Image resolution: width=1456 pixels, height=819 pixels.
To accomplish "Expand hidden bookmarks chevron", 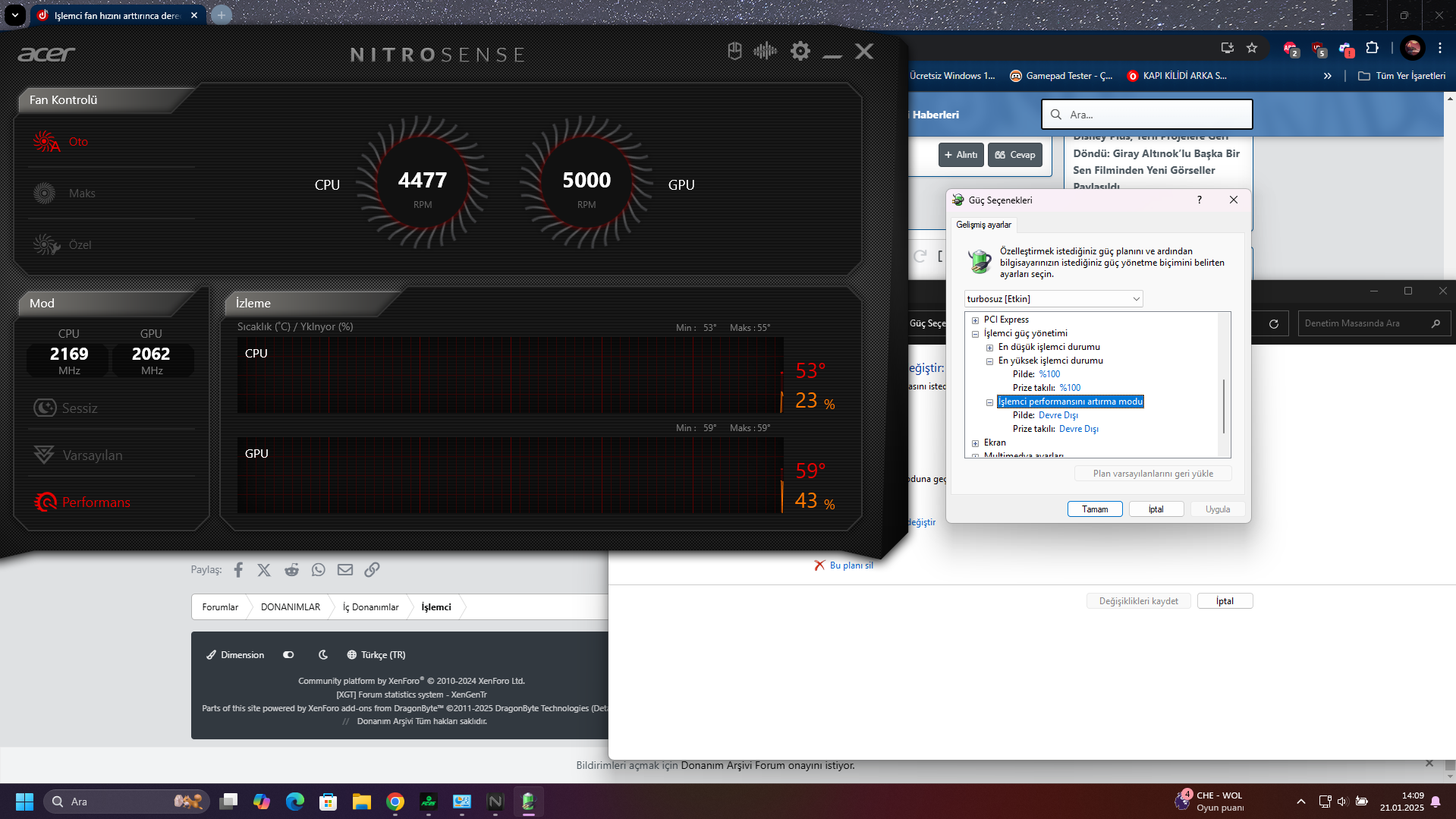I will pos(1328,76).
